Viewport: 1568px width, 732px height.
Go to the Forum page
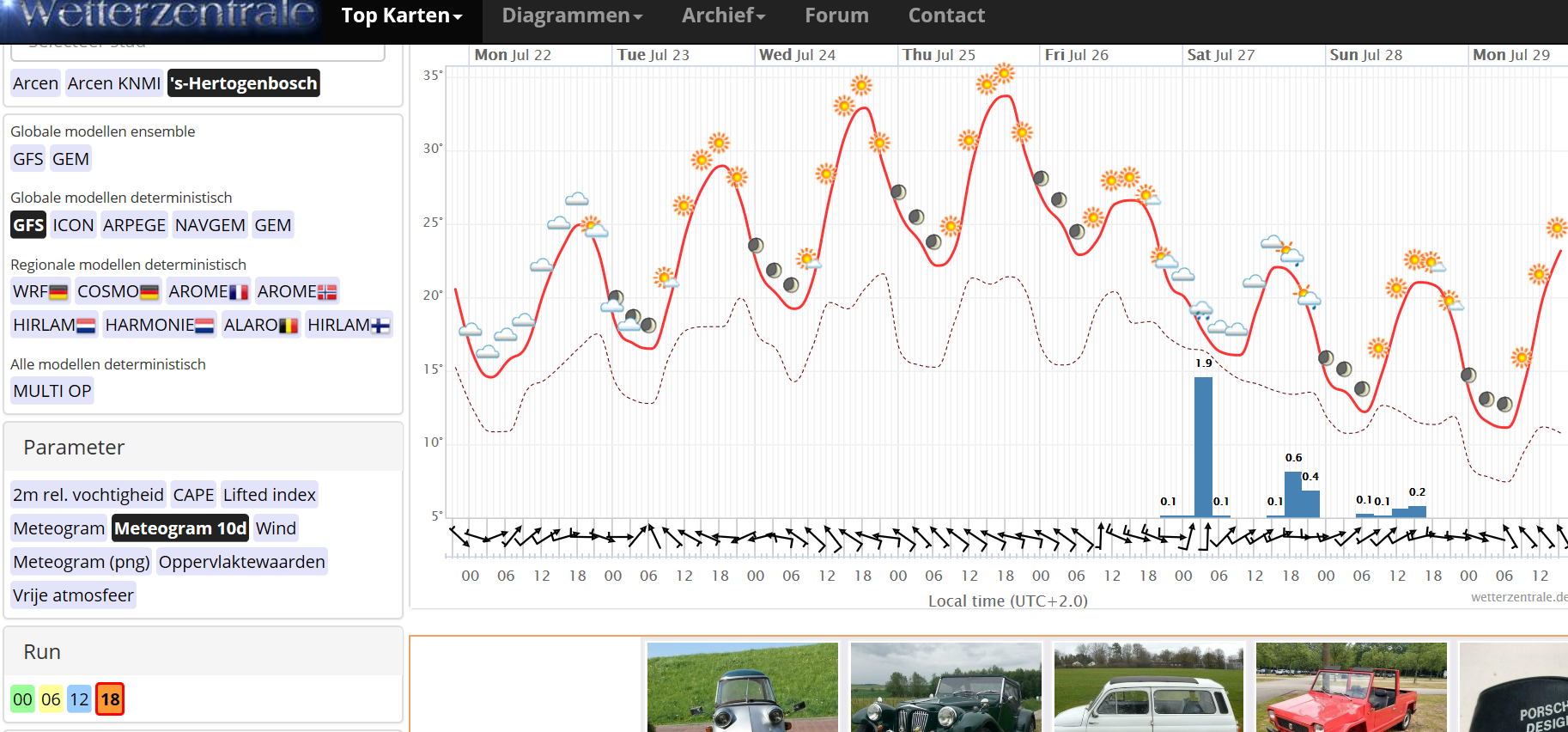836,15
